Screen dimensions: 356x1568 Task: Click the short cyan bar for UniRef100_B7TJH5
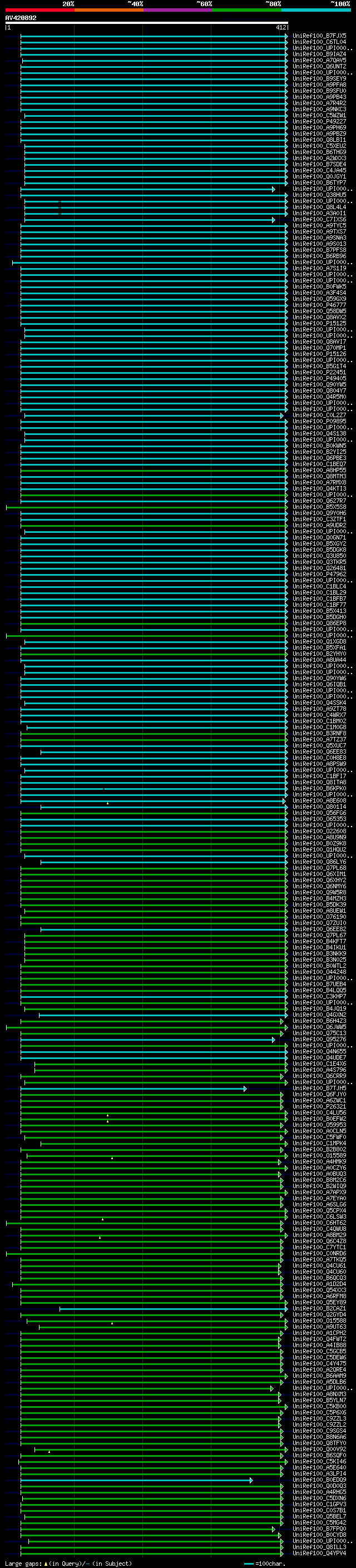pos(133,1089)
